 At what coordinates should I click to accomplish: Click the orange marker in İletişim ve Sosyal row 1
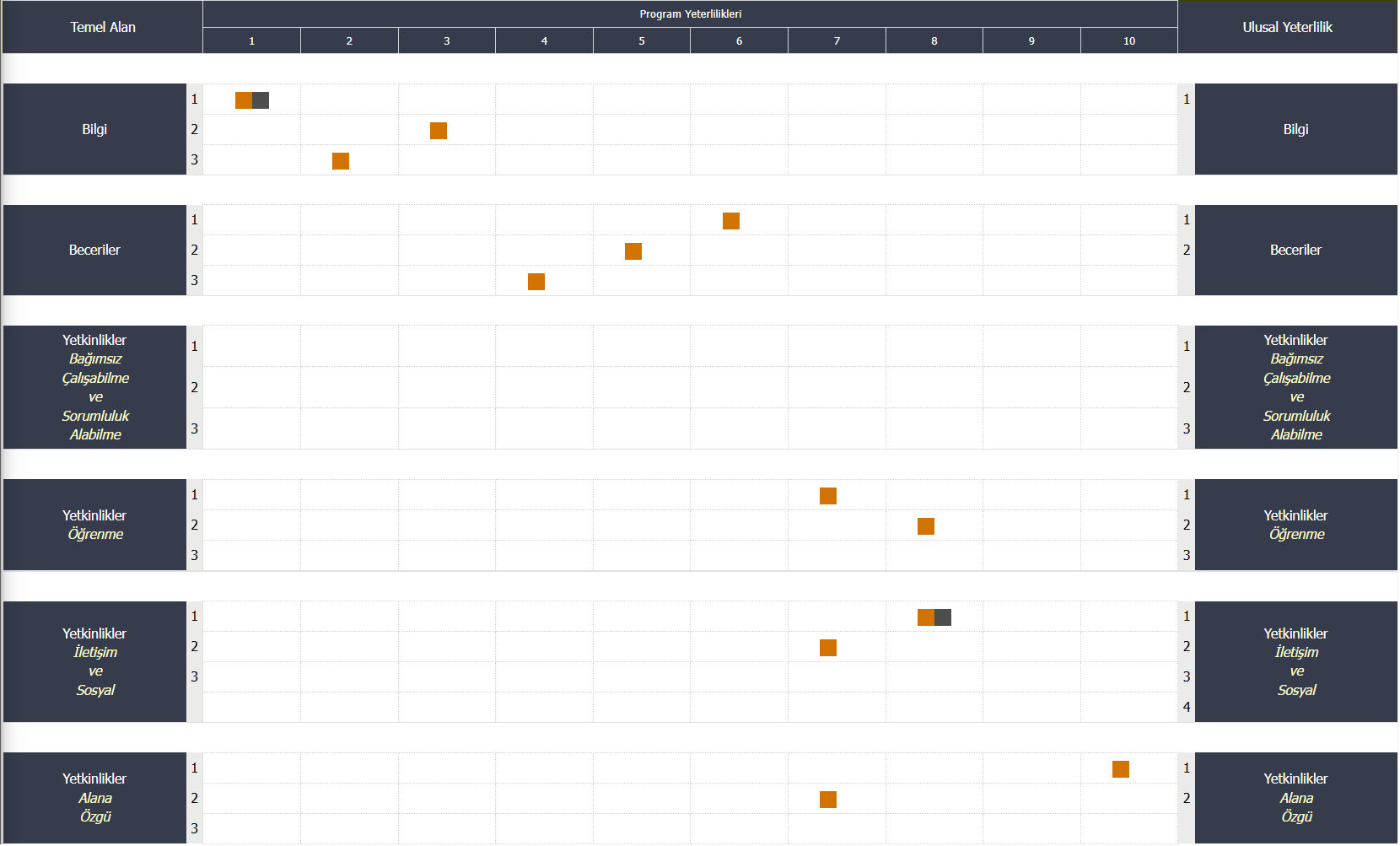point(926,617)
